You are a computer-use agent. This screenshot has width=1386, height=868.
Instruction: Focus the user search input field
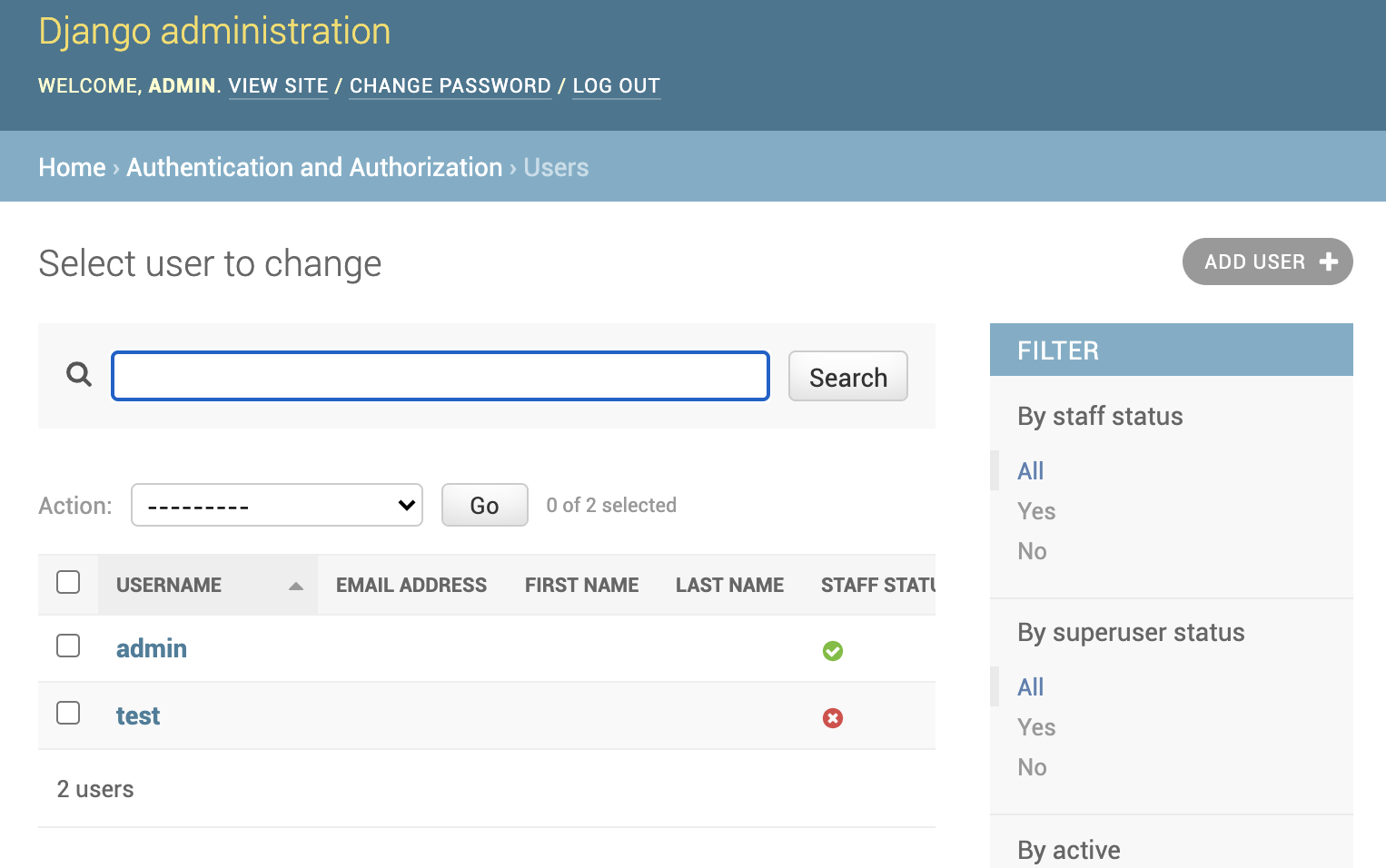[441, 376]
